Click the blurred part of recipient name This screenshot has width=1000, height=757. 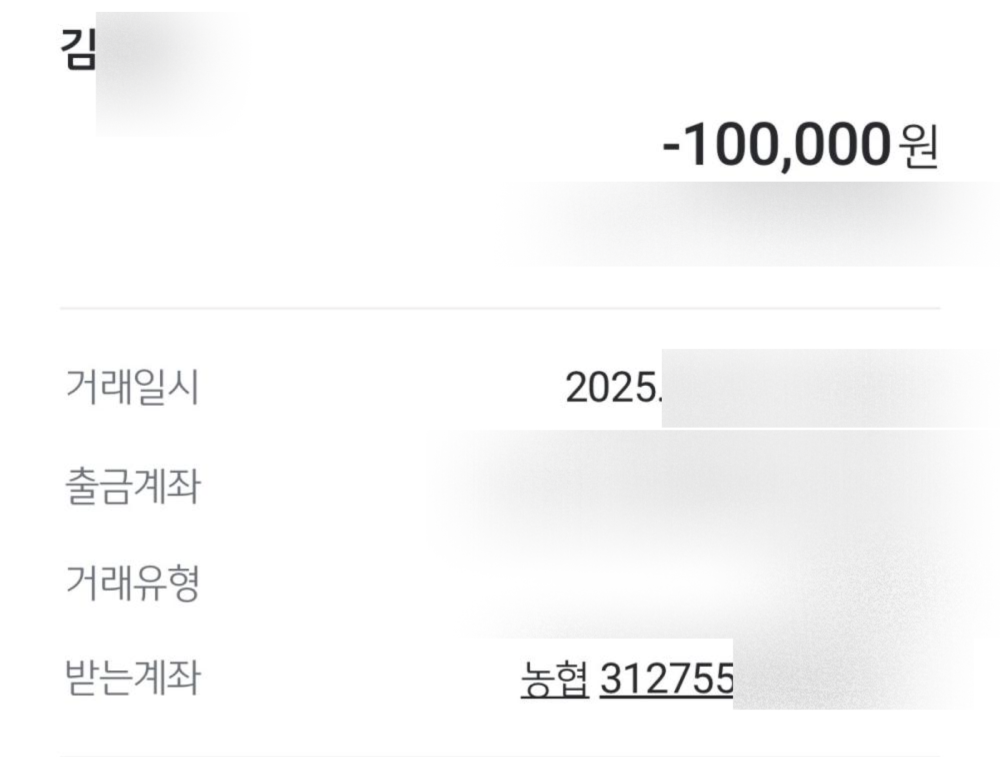pos(170,72)
